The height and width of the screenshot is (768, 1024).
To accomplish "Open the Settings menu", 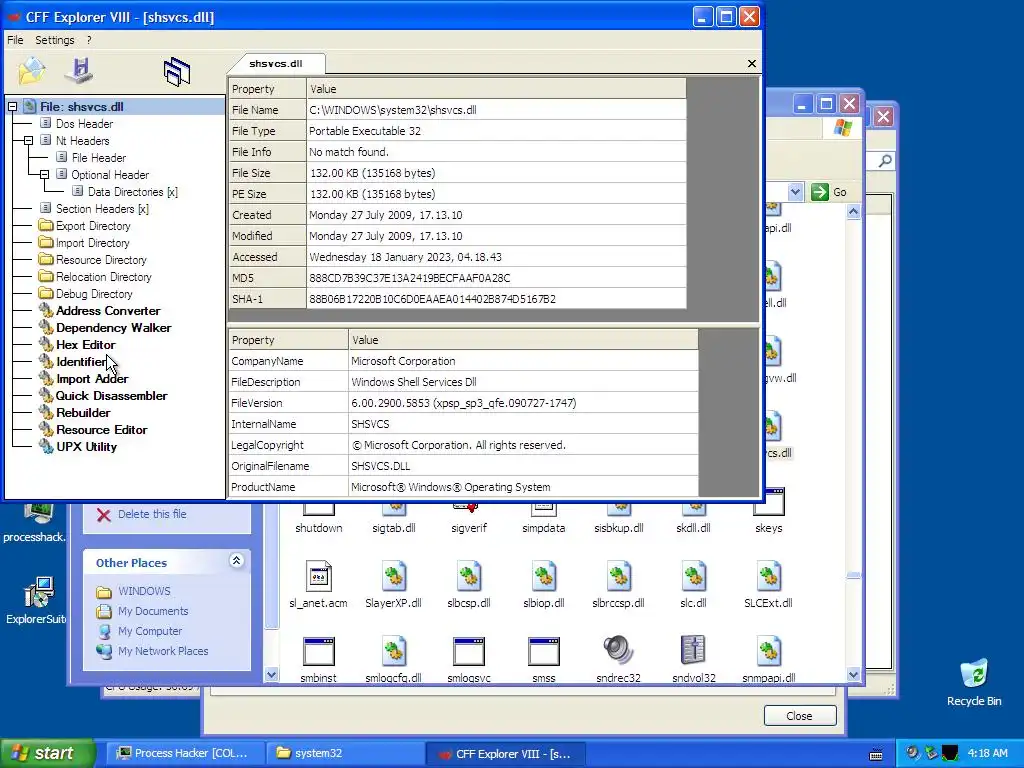I will 55,40.
